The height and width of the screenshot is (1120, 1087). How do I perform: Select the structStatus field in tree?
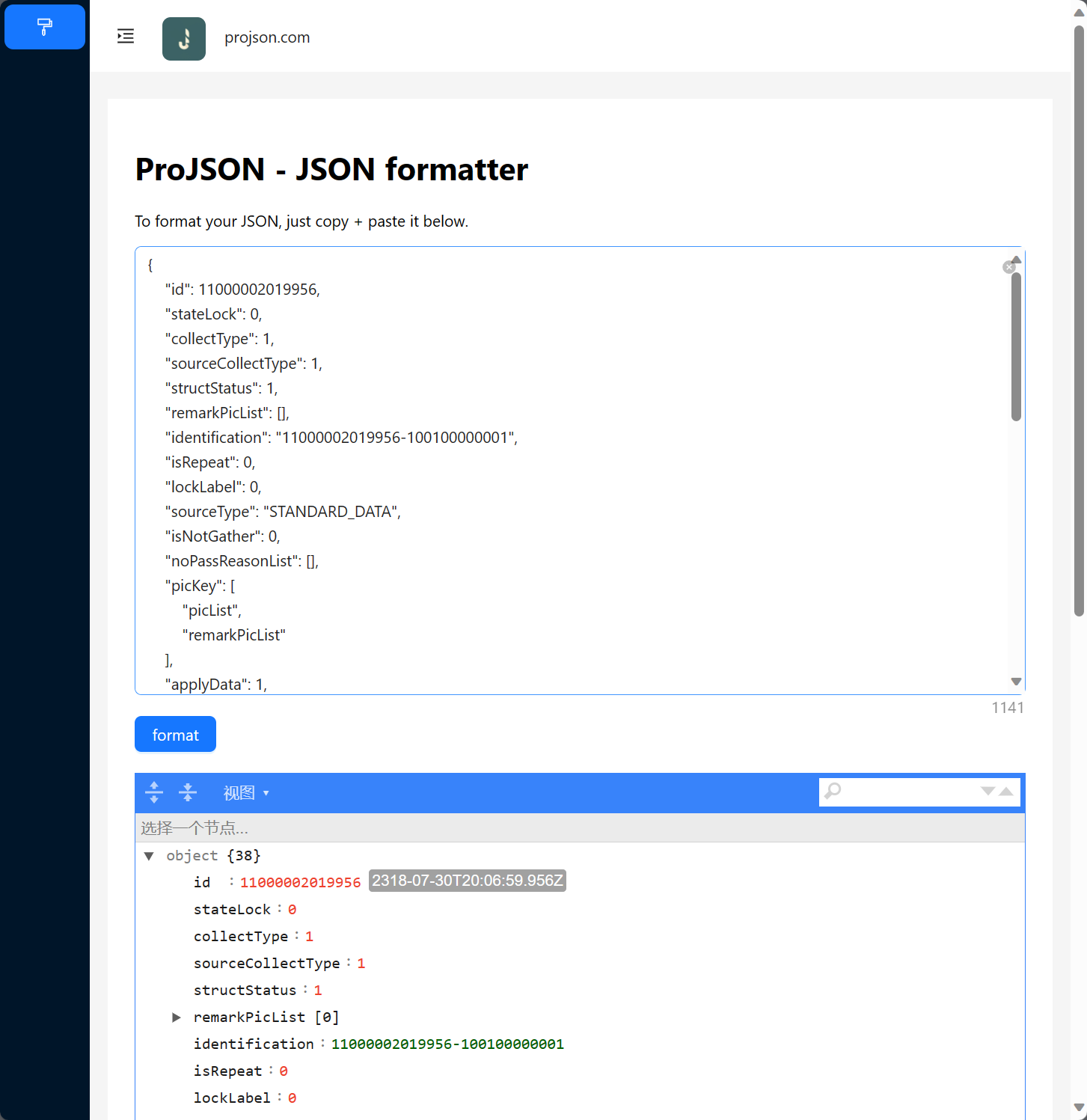pos(245,991)
